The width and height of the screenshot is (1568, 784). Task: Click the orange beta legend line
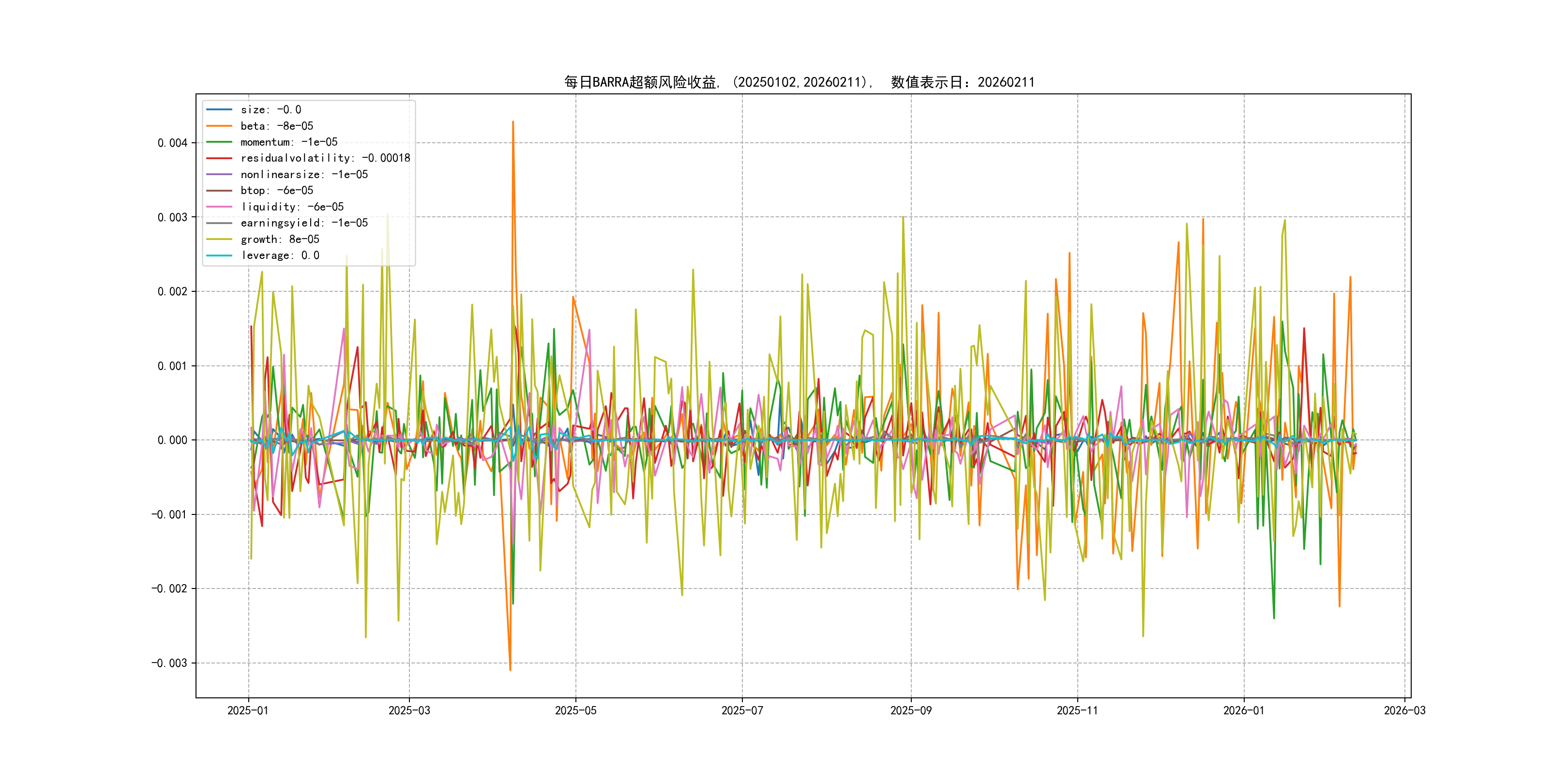219,126
